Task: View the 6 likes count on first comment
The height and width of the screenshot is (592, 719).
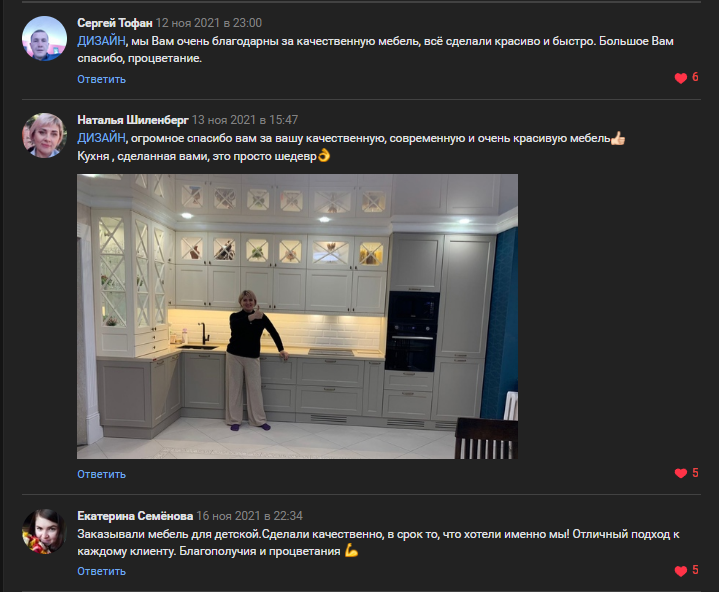Action: [695, 77]
